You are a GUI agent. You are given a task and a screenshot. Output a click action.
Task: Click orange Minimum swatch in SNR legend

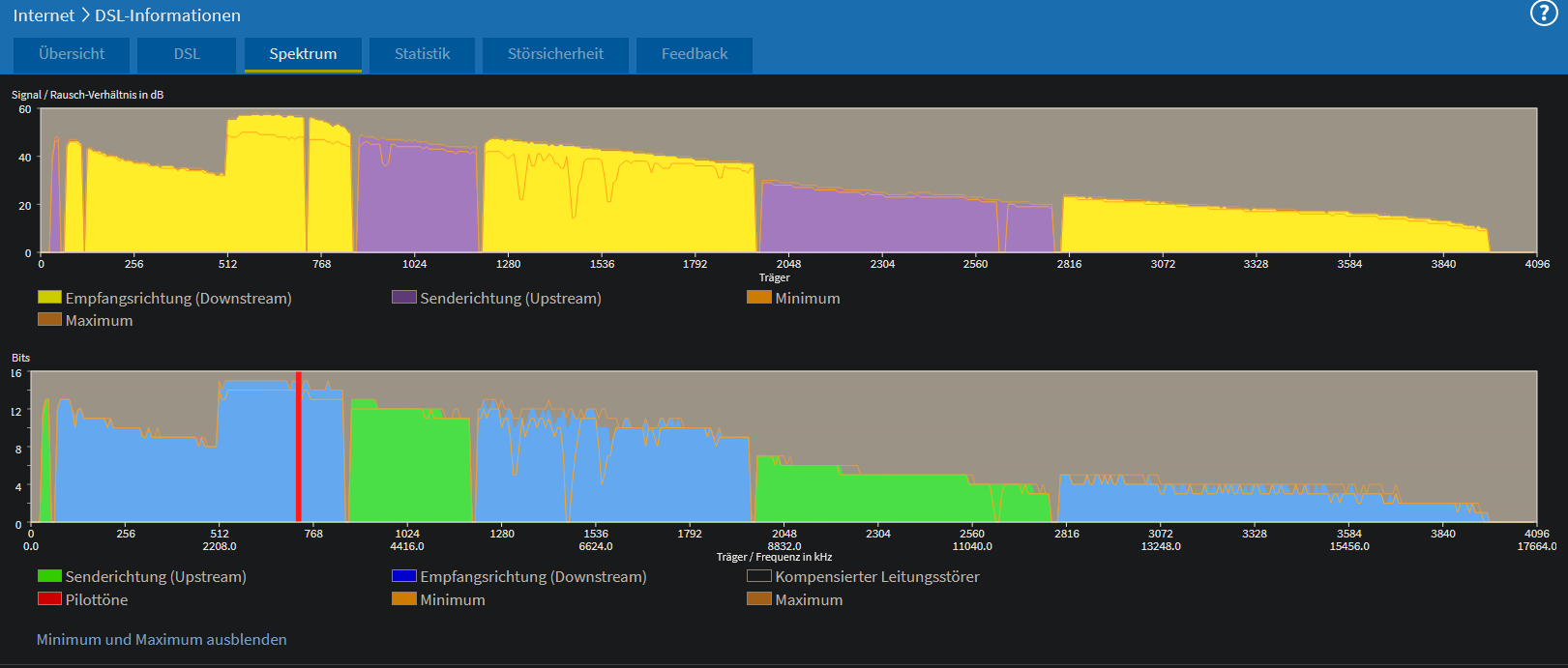759,297
